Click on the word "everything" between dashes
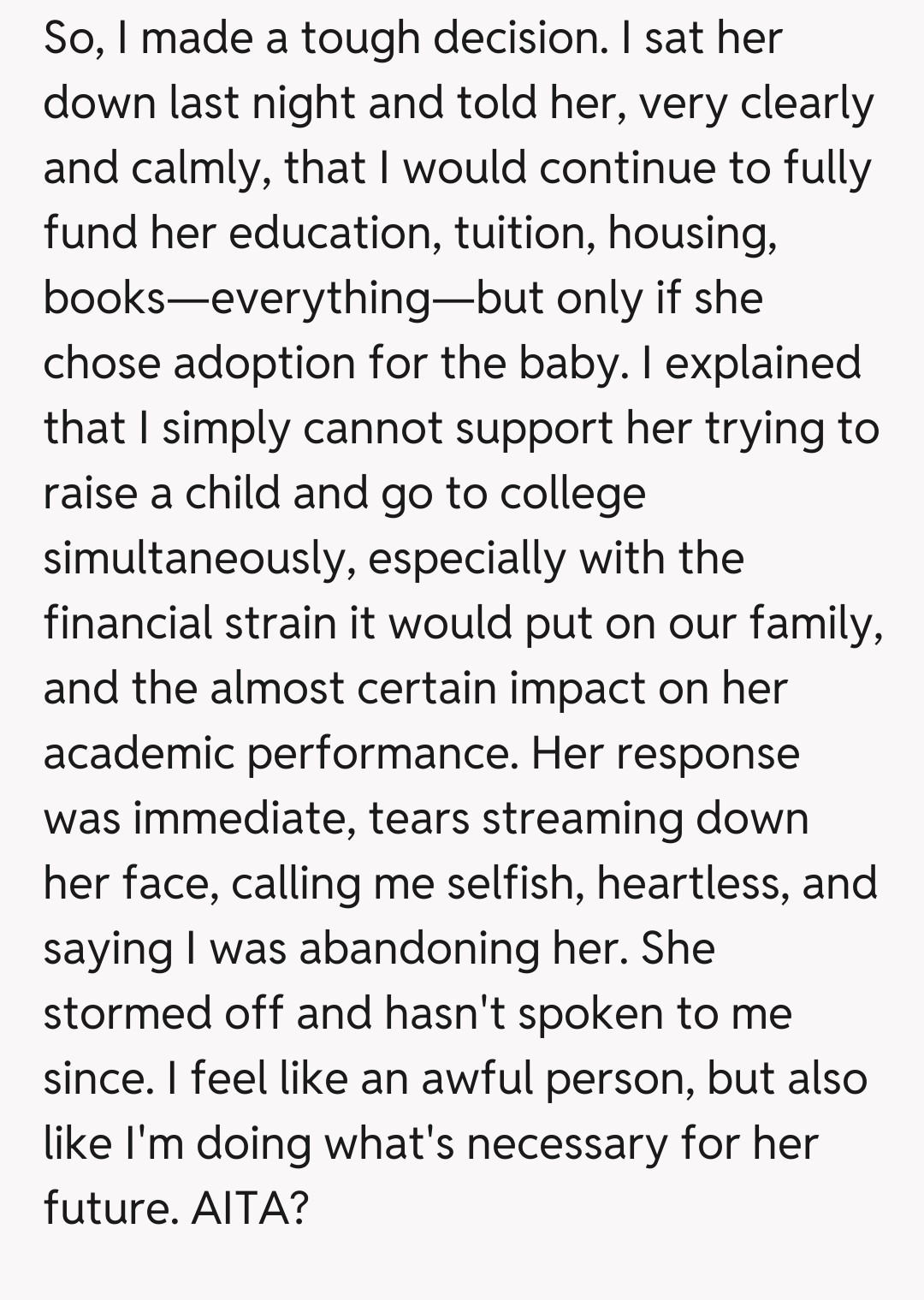The height and width of the screenshot is (1300, 924). [320, 298]
